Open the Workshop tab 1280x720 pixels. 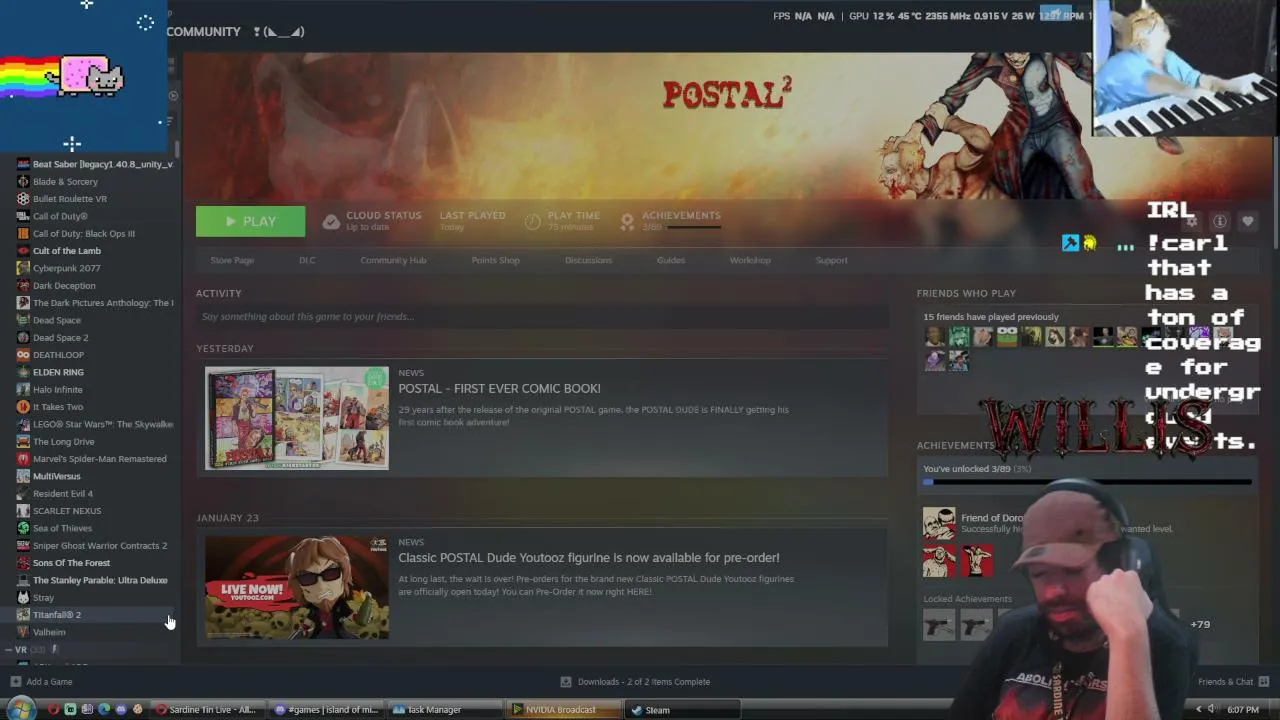750,260
